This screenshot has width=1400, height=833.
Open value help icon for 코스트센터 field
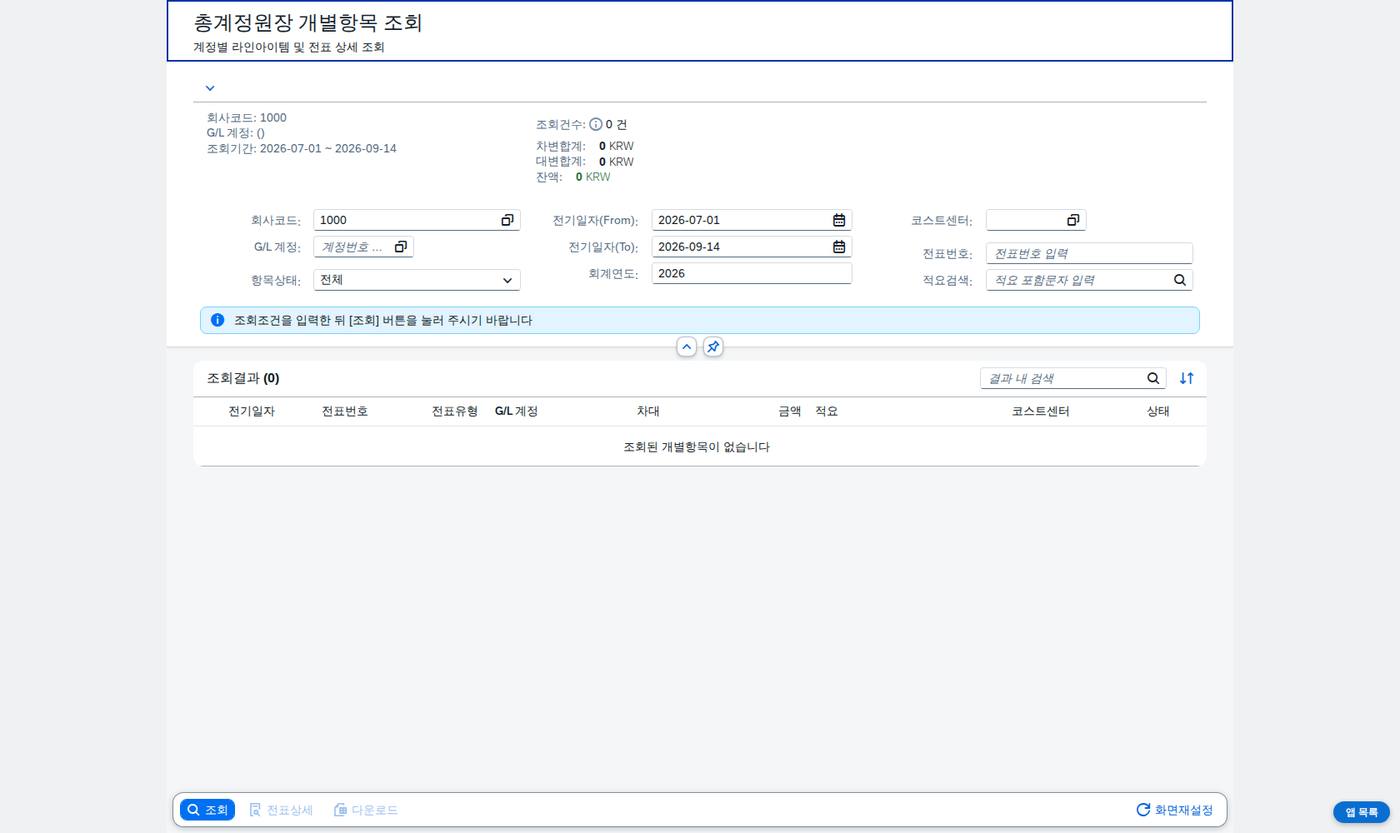pos(1073,220)
